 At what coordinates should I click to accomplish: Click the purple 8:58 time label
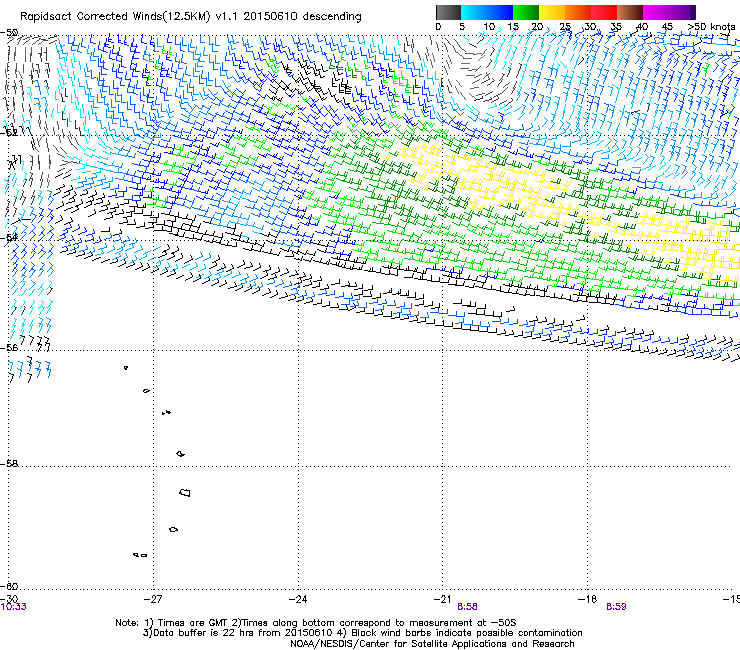click(467, 607)
